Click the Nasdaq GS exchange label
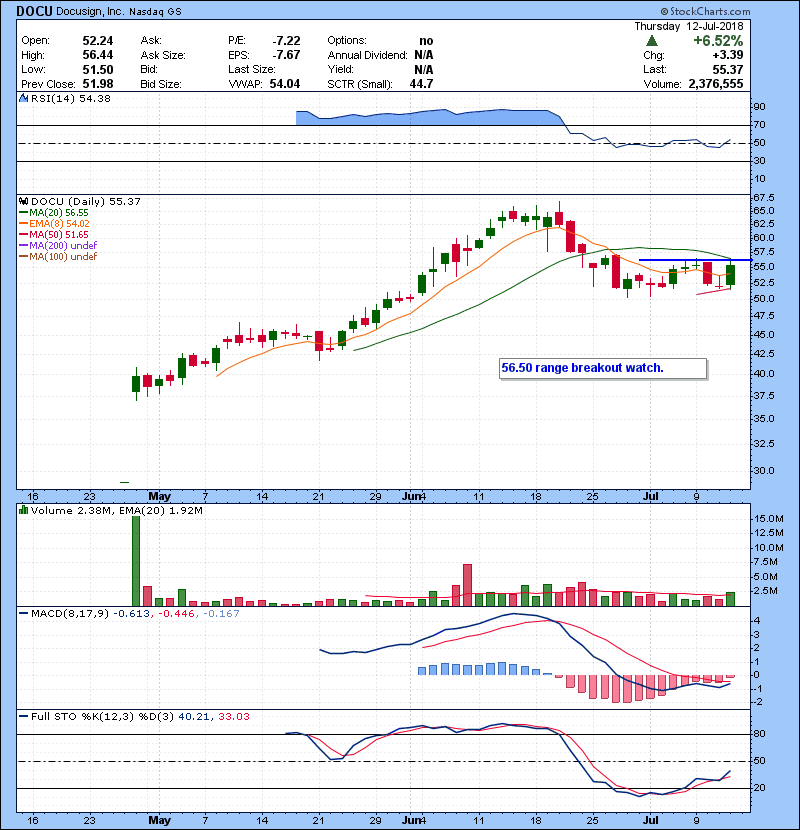Viewport: 800px width, 830px height. click(155, 12)
